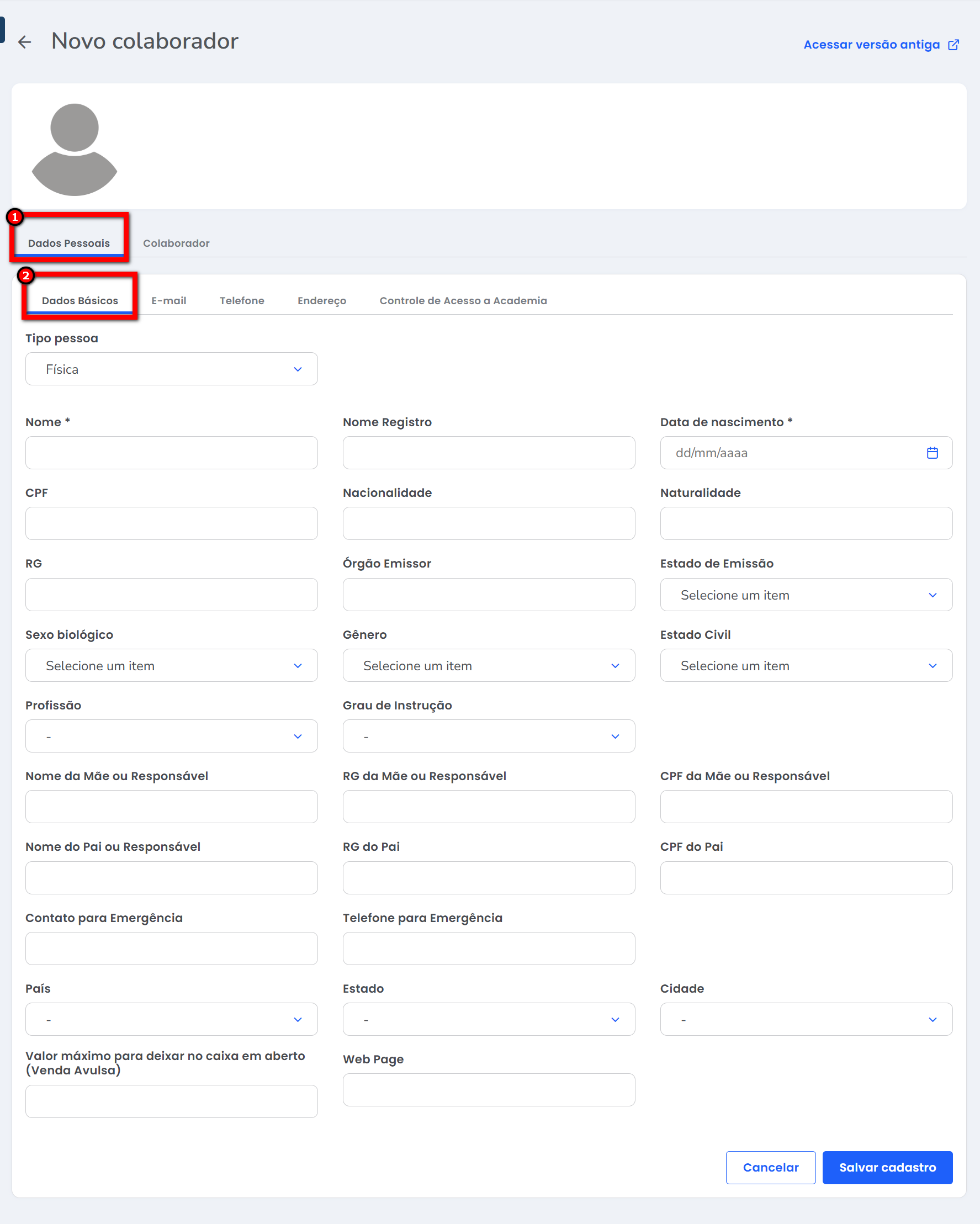Viewport: 980px width, 1224px height.
Task: Expand the Gênero dropdown
Action: tap(488, 665)
